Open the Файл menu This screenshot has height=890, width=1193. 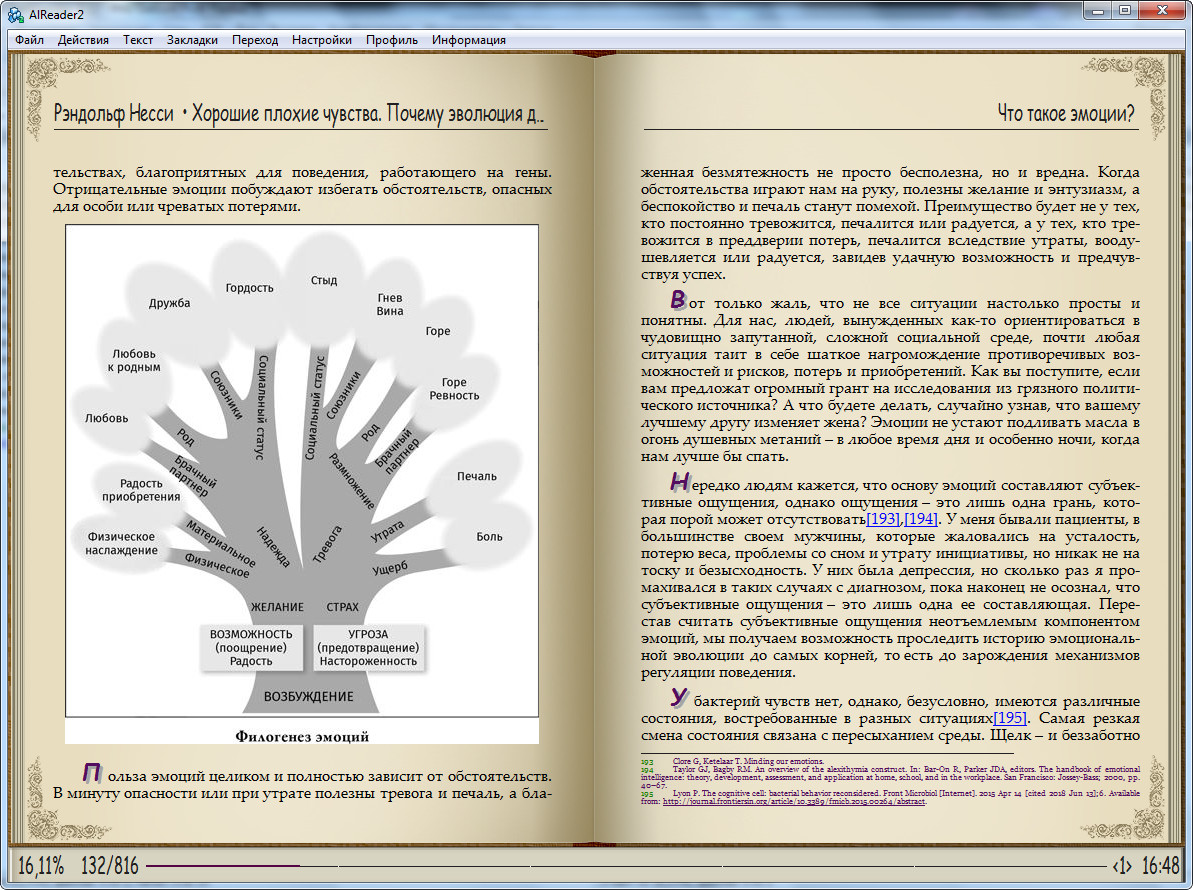(30, 40)
